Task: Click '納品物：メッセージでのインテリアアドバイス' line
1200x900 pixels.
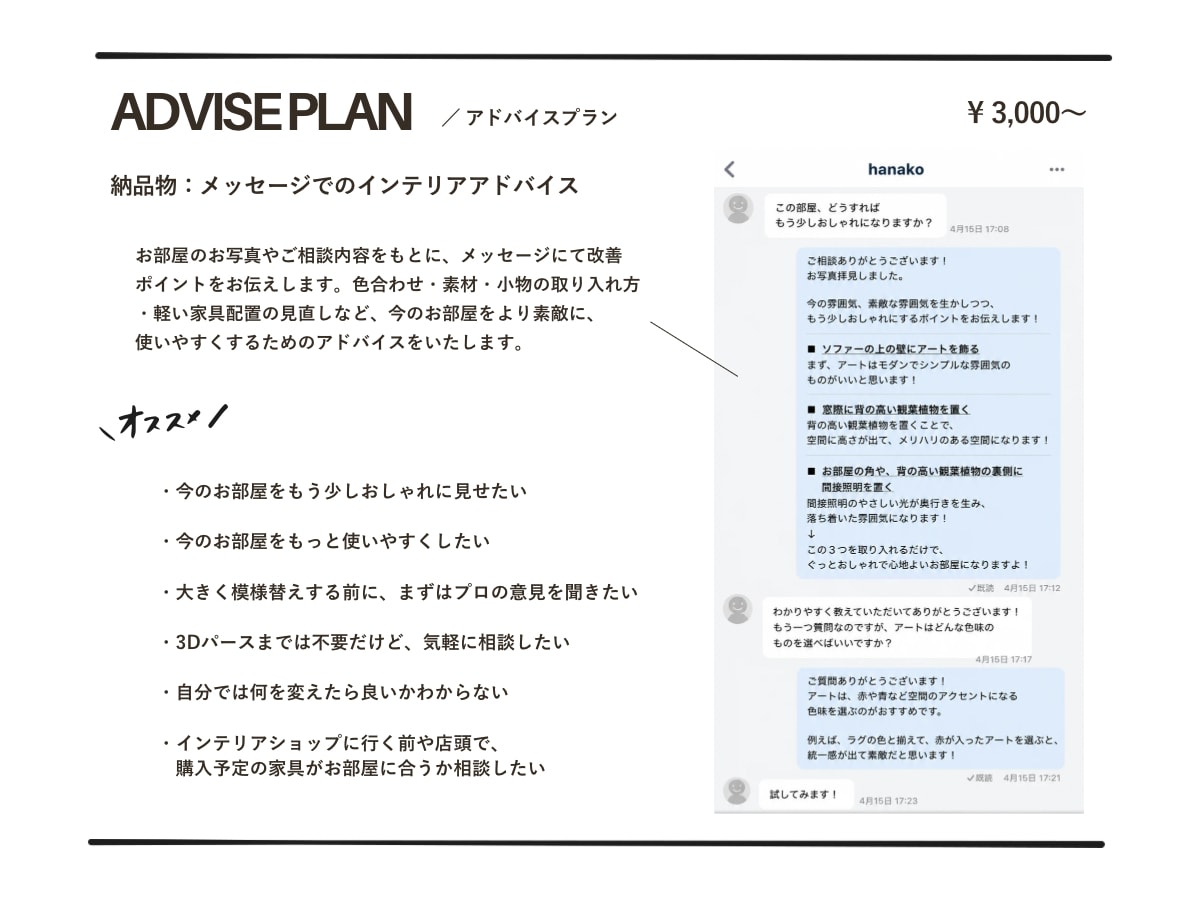Action: coord(345,185)
